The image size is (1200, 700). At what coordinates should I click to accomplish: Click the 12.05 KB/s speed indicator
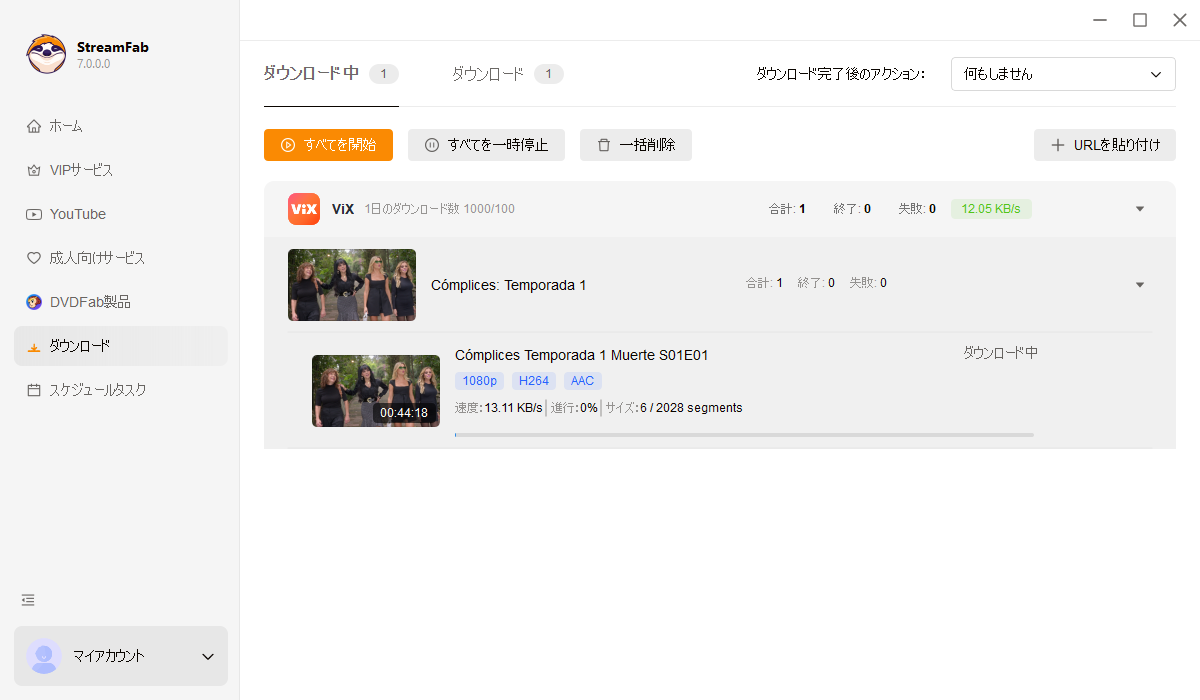pos(990,208)
